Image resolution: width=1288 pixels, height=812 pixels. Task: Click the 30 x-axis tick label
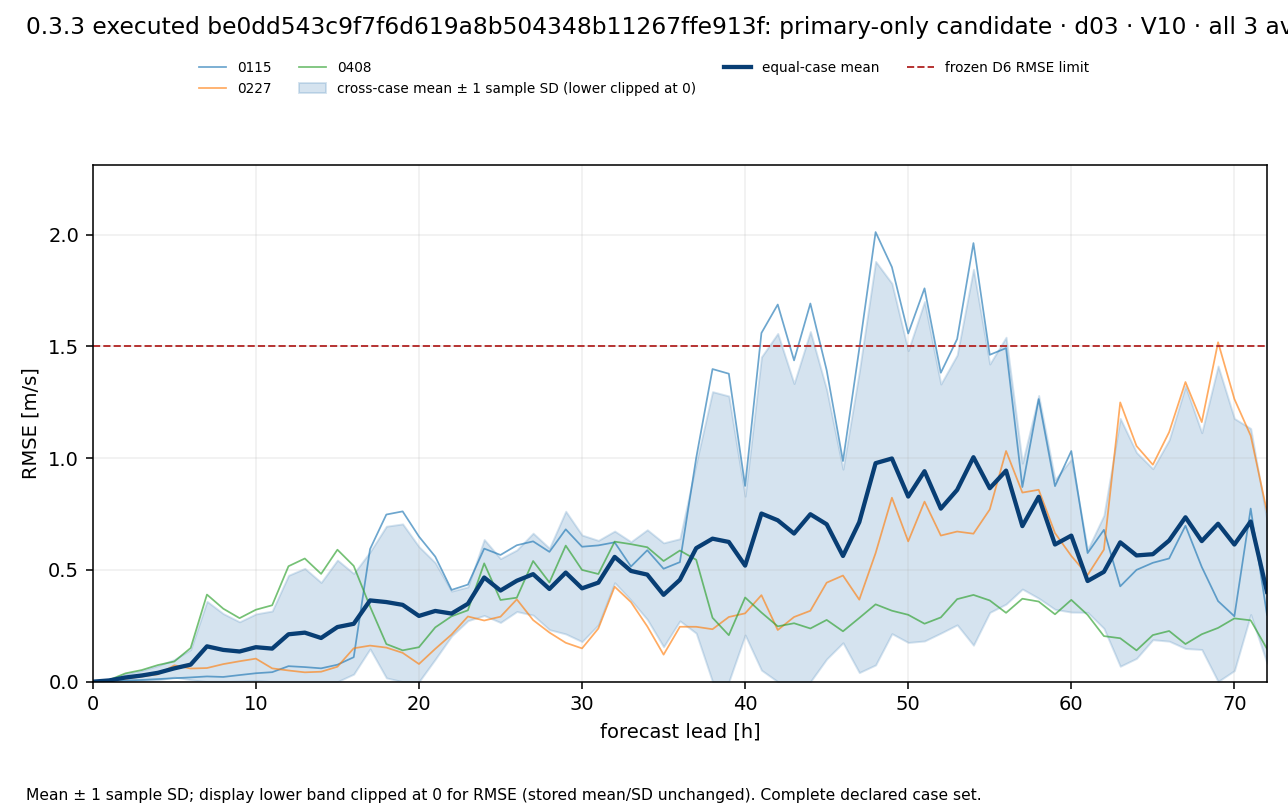point(582,703)
